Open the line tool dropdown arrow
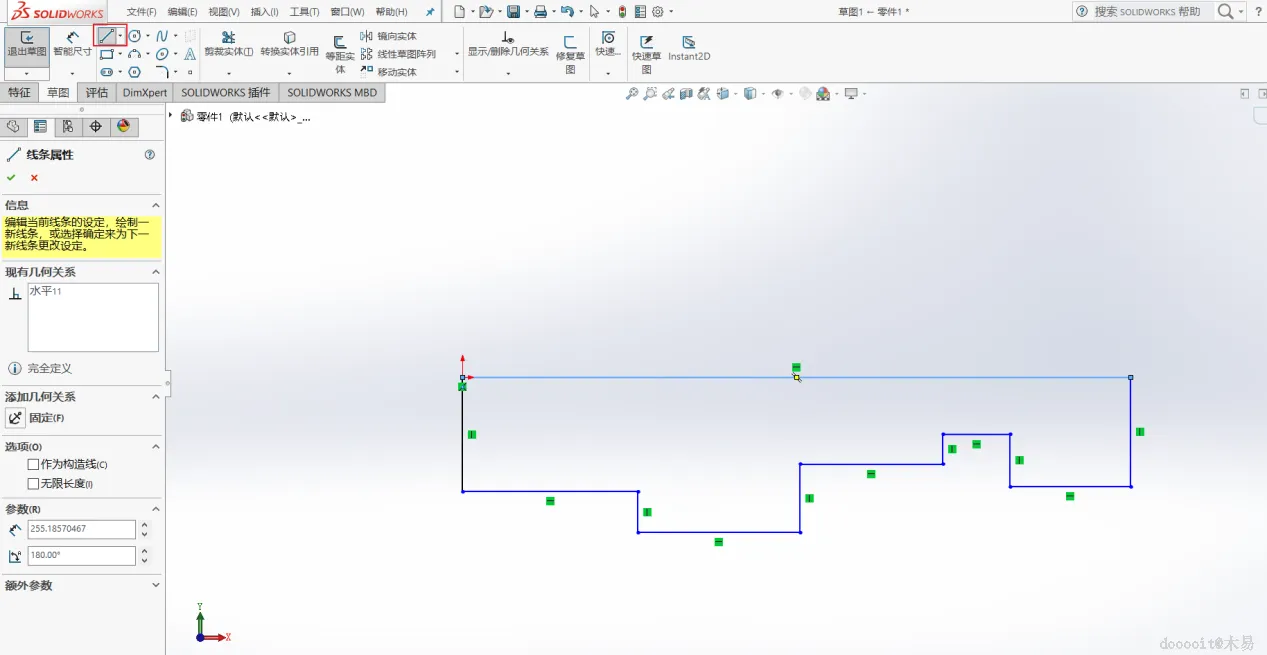The image size is (1267, 655). click(121, 36)
